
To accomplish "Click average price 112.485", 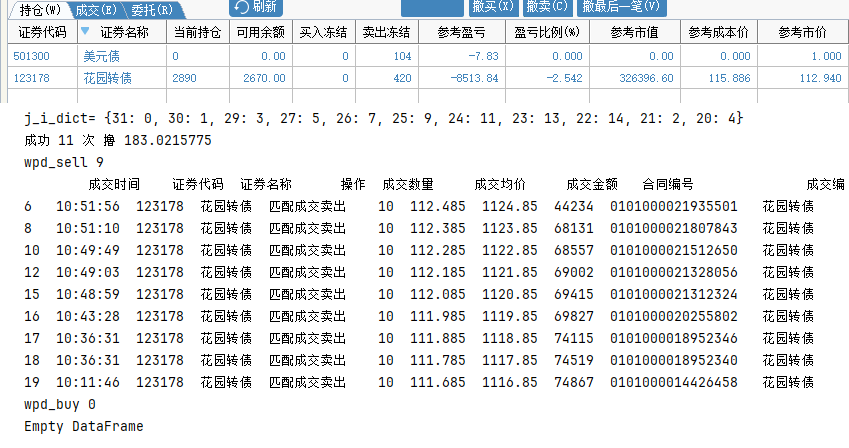I will (437, 206).
